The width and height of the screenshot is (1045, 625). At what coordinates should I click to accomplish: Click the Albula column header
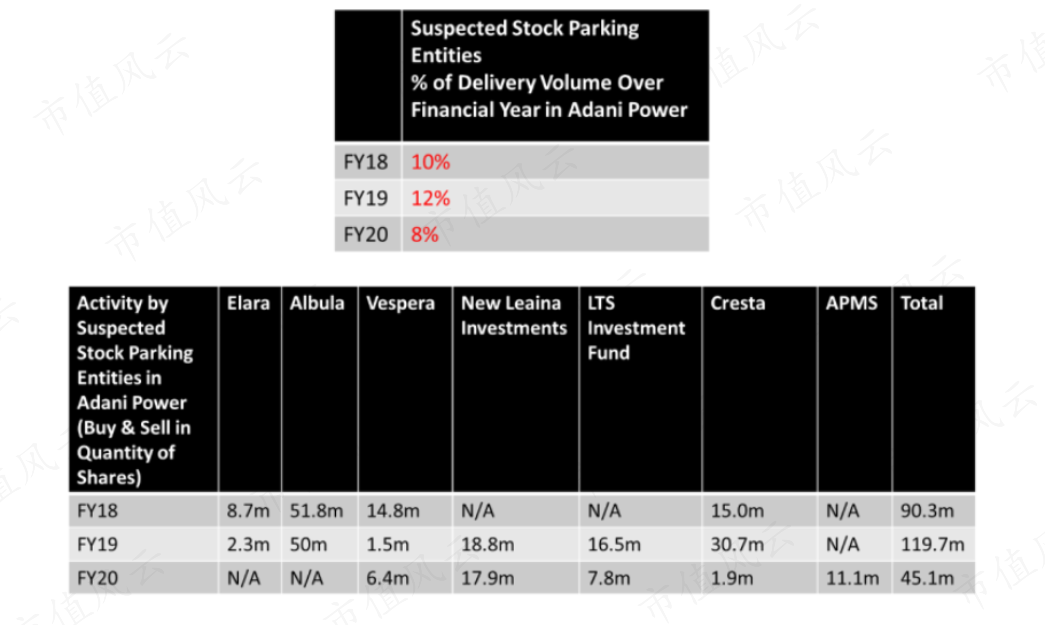click(319, 390)
